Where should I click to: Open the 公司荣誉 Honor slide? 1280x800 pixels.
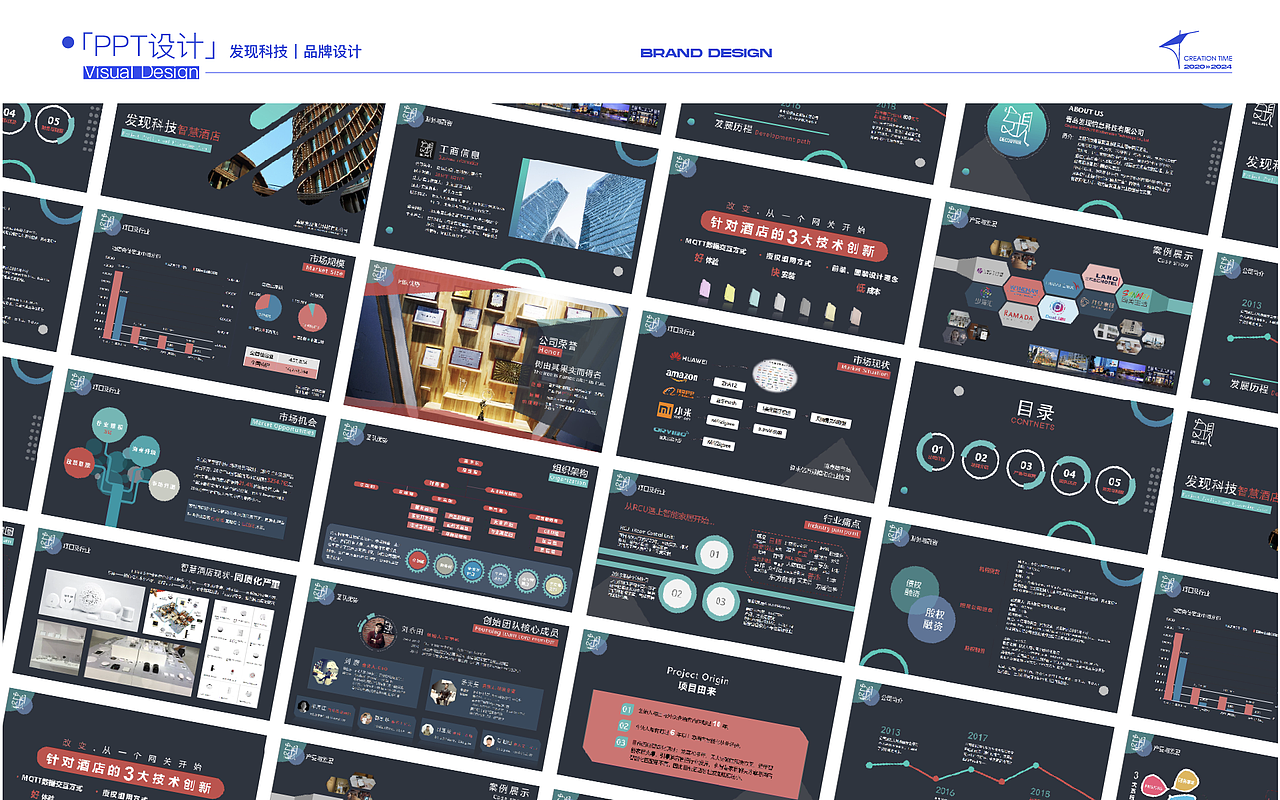486,357
